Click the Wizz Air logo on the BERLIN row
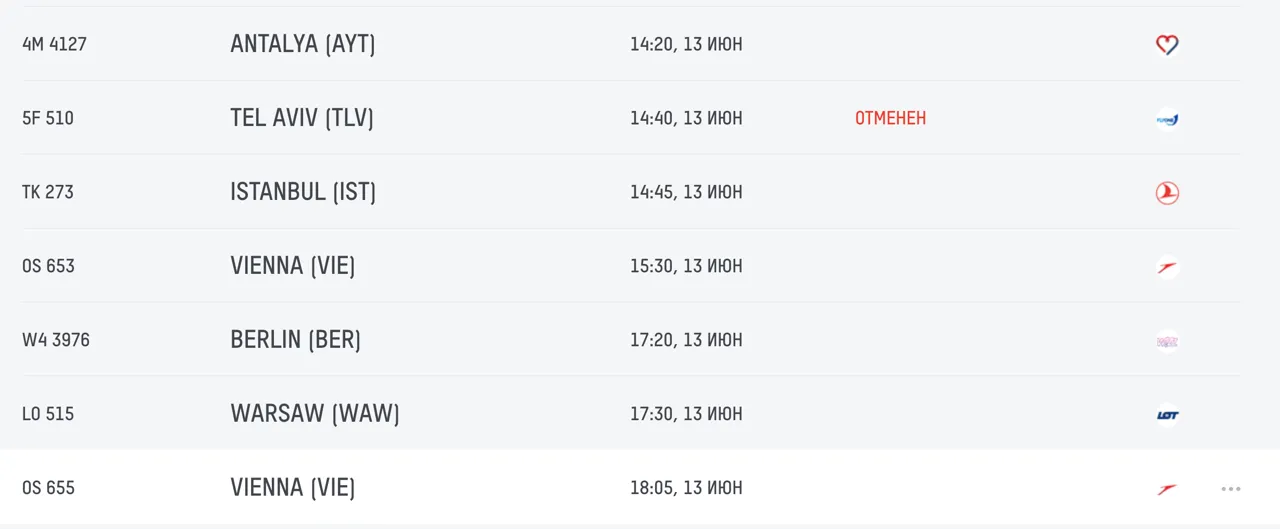 coord(1167,341)
